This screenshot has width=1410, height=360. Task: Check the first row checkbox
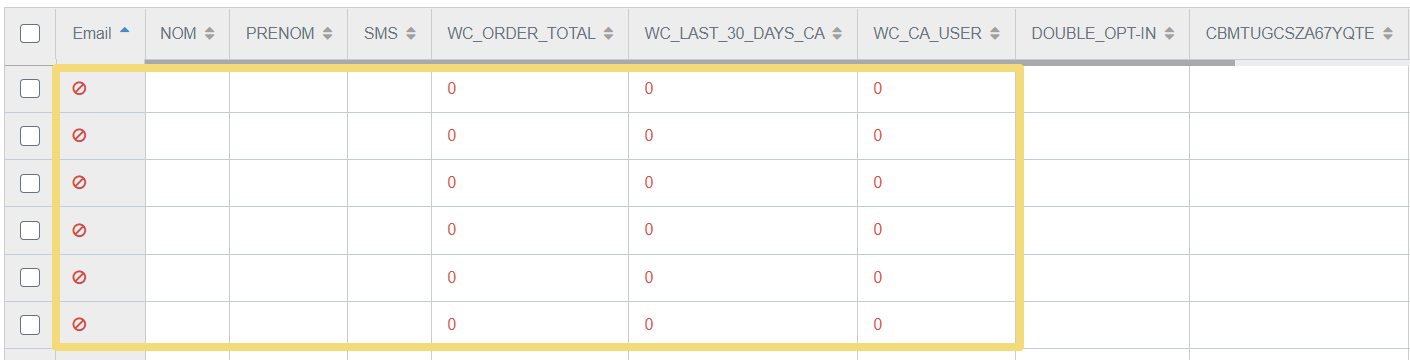point(30,88)
